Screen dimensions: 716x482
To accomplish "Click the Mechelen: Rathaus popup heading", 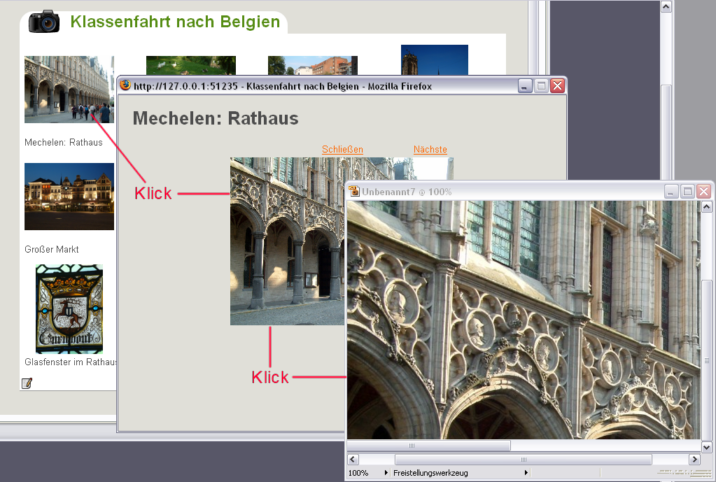I will [216, 118].
